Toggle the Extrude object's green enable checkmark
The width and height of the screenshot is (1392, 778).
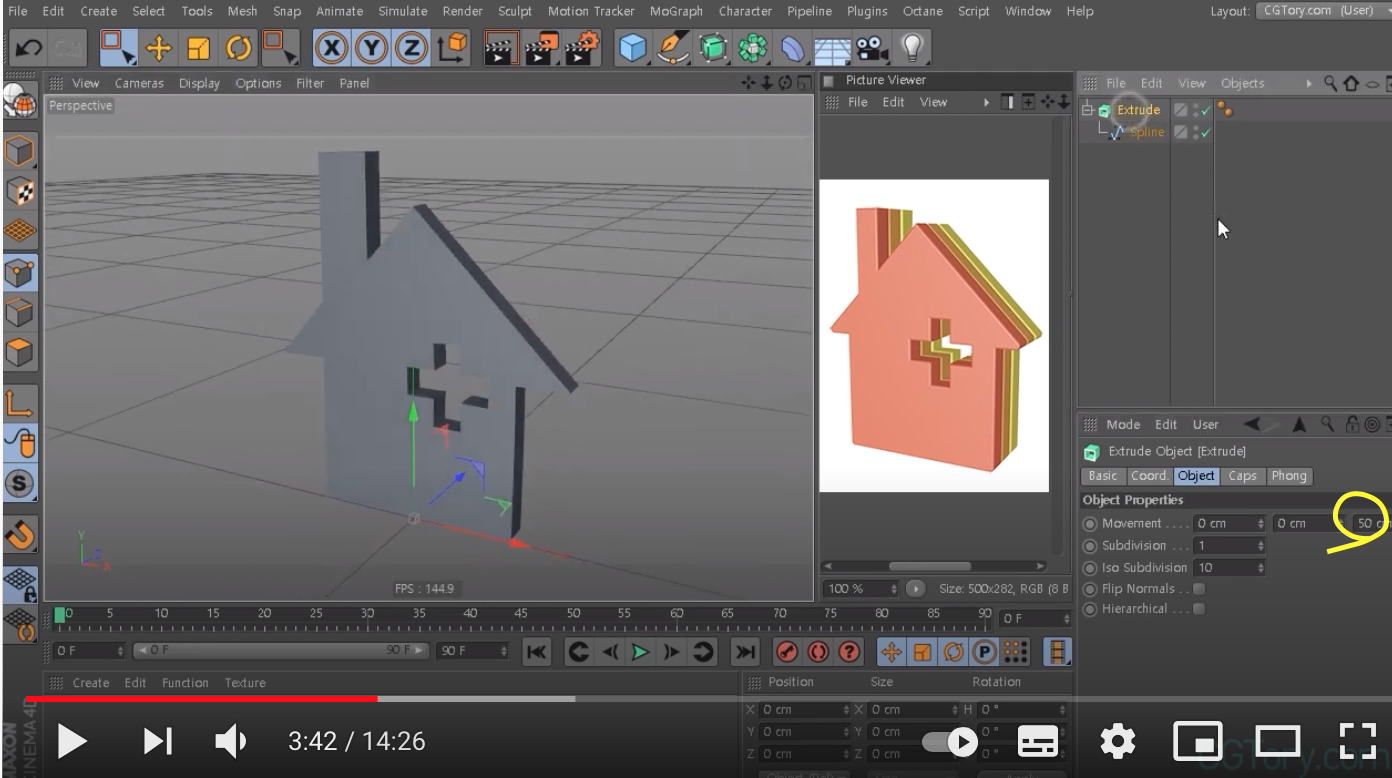click(1205, 110)
